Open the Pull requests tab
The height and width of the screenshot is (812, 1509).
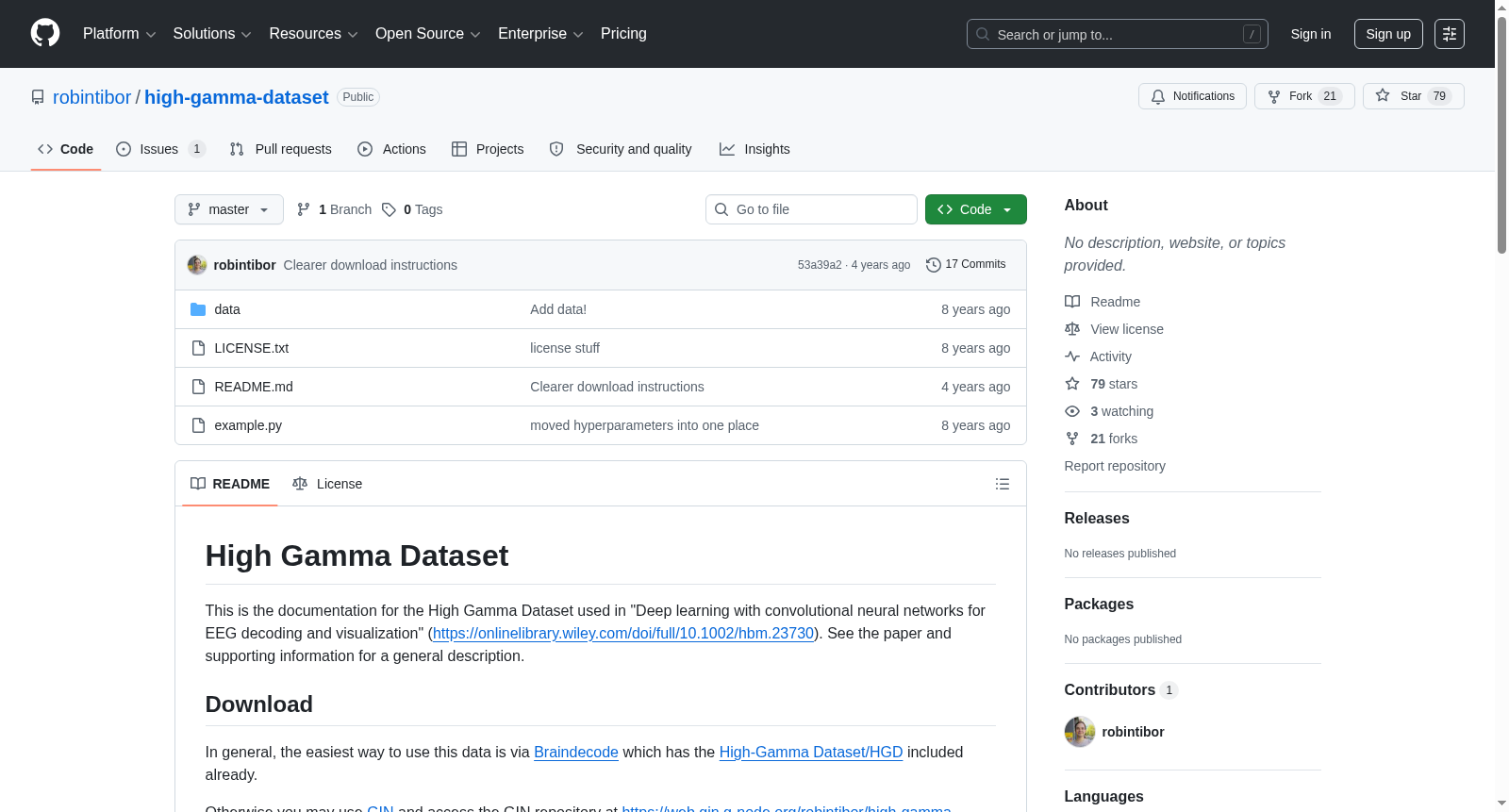point(281,149)
